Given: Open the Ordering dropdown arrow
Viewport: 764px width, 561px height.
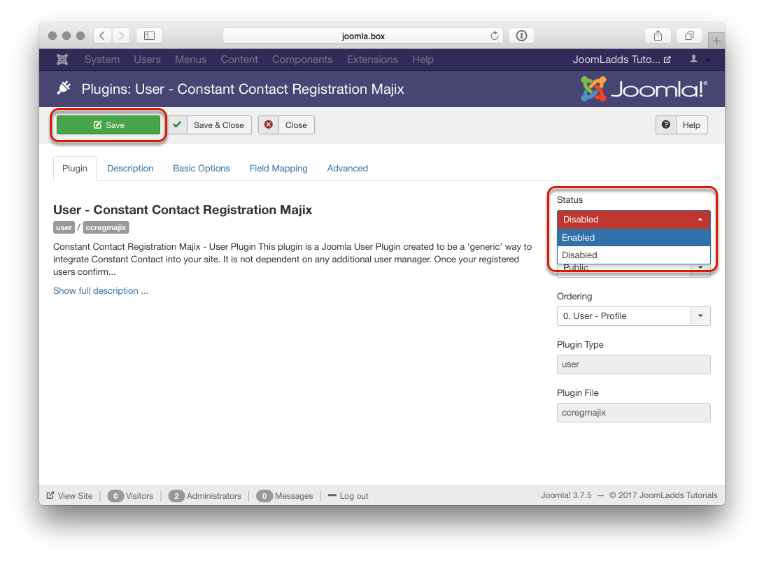Looking at the screenshot, I should tap(700, 316).
